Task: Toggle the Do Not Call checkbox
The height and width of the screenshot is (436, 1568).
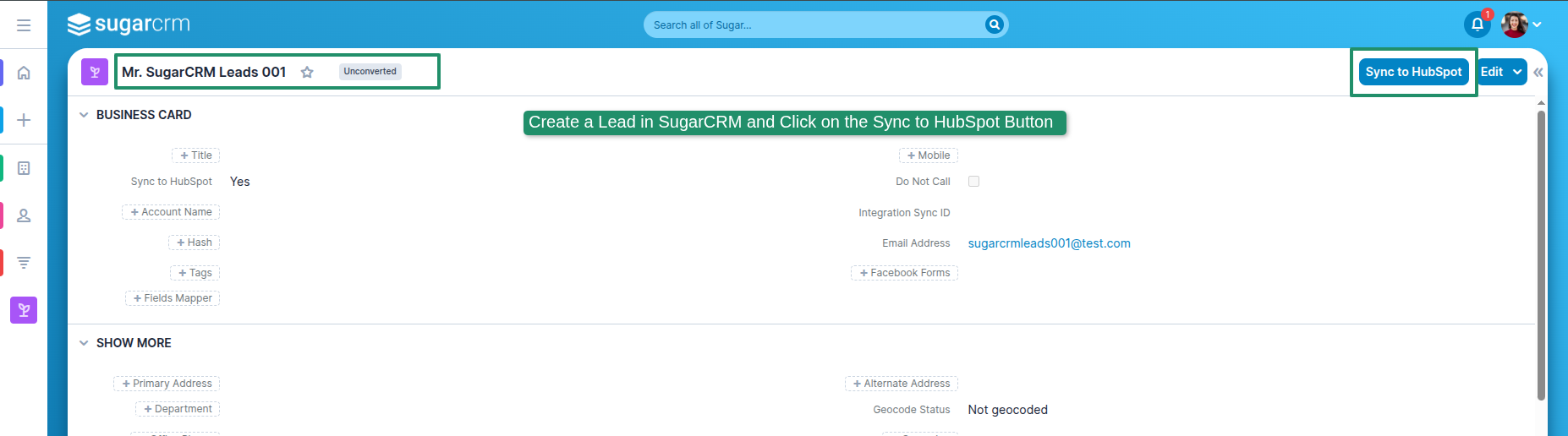Action: (973, 181)
